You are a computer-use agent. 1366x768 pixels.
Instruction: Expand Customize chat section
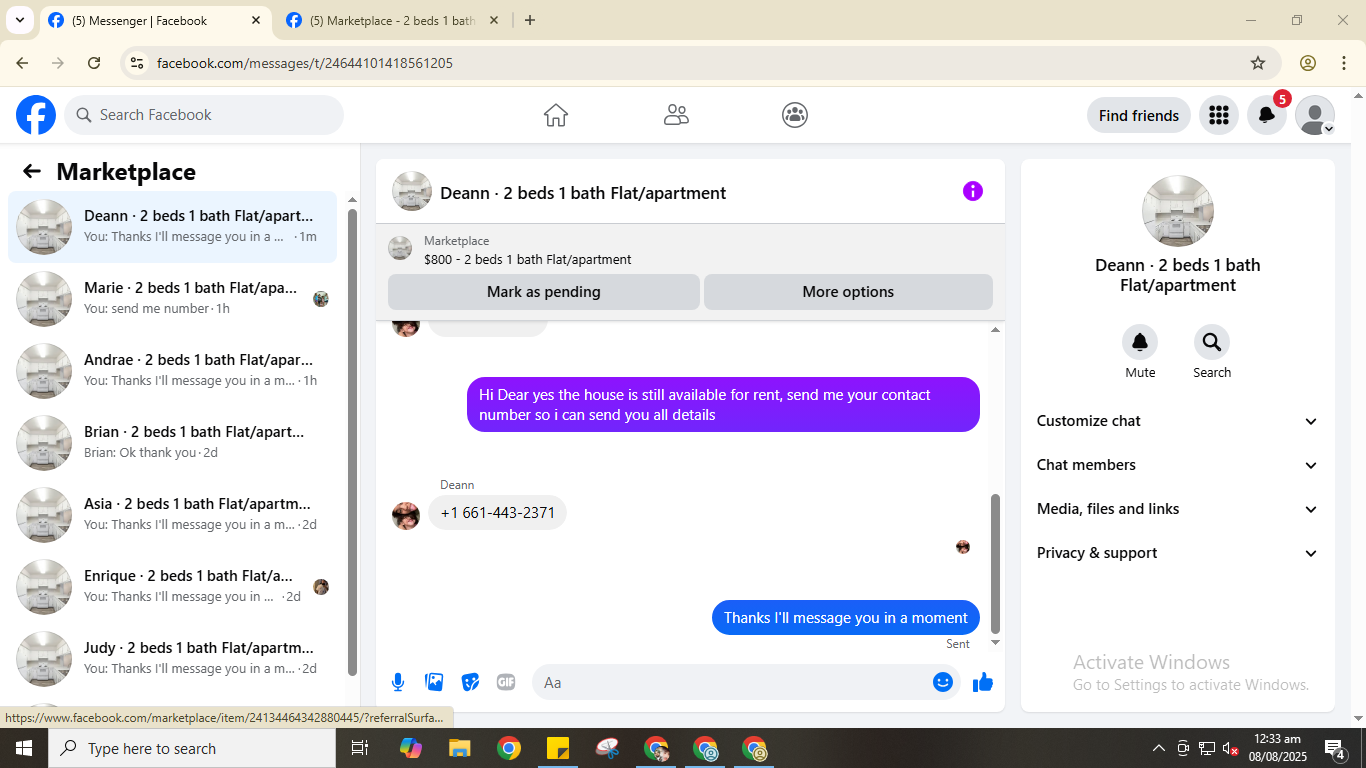(1178, 421)
